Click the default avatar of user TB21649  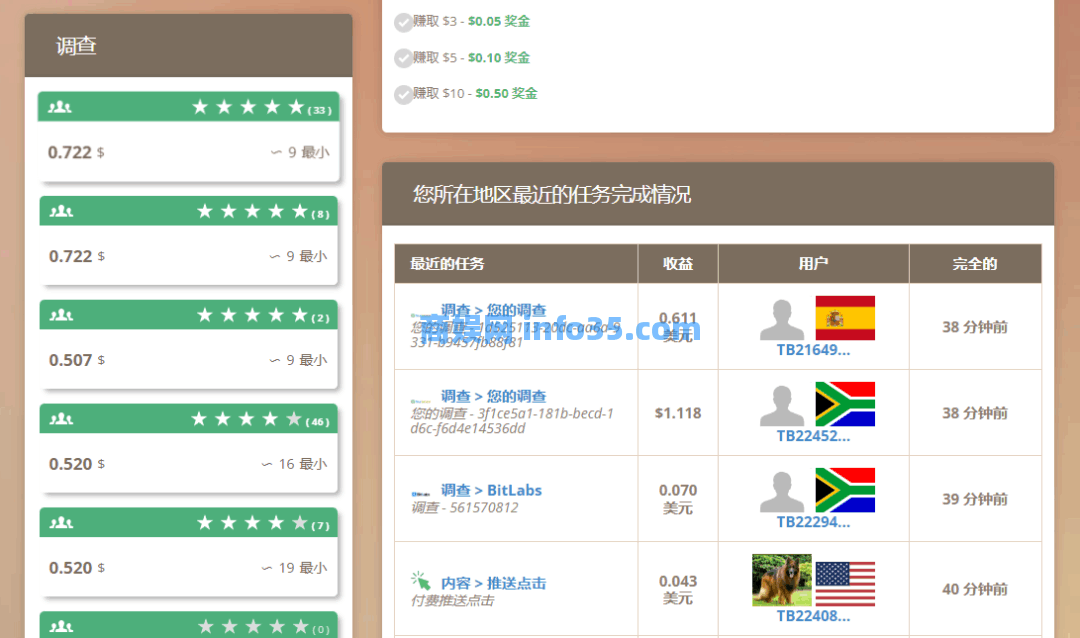tap(782, 320)
